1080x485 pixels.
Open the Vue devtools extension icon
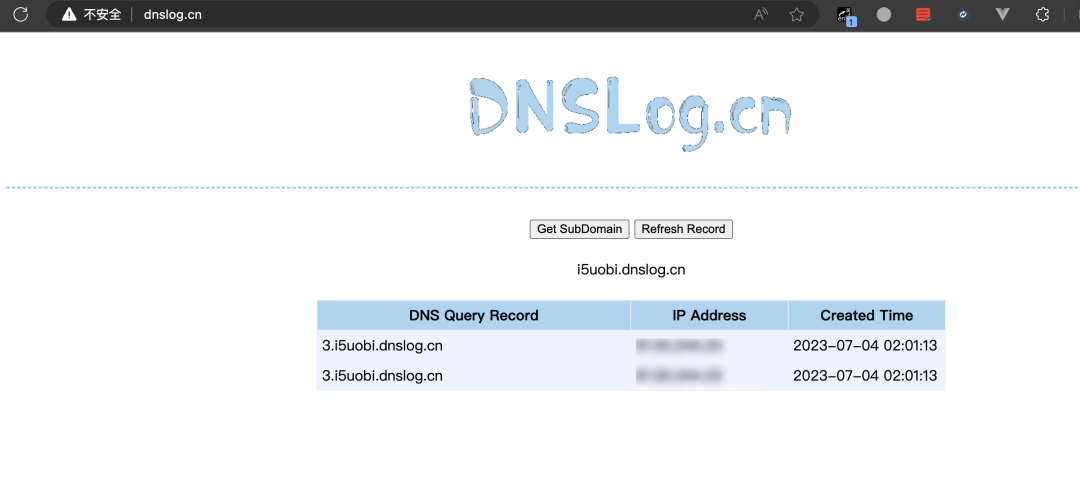pos(1003,14)
